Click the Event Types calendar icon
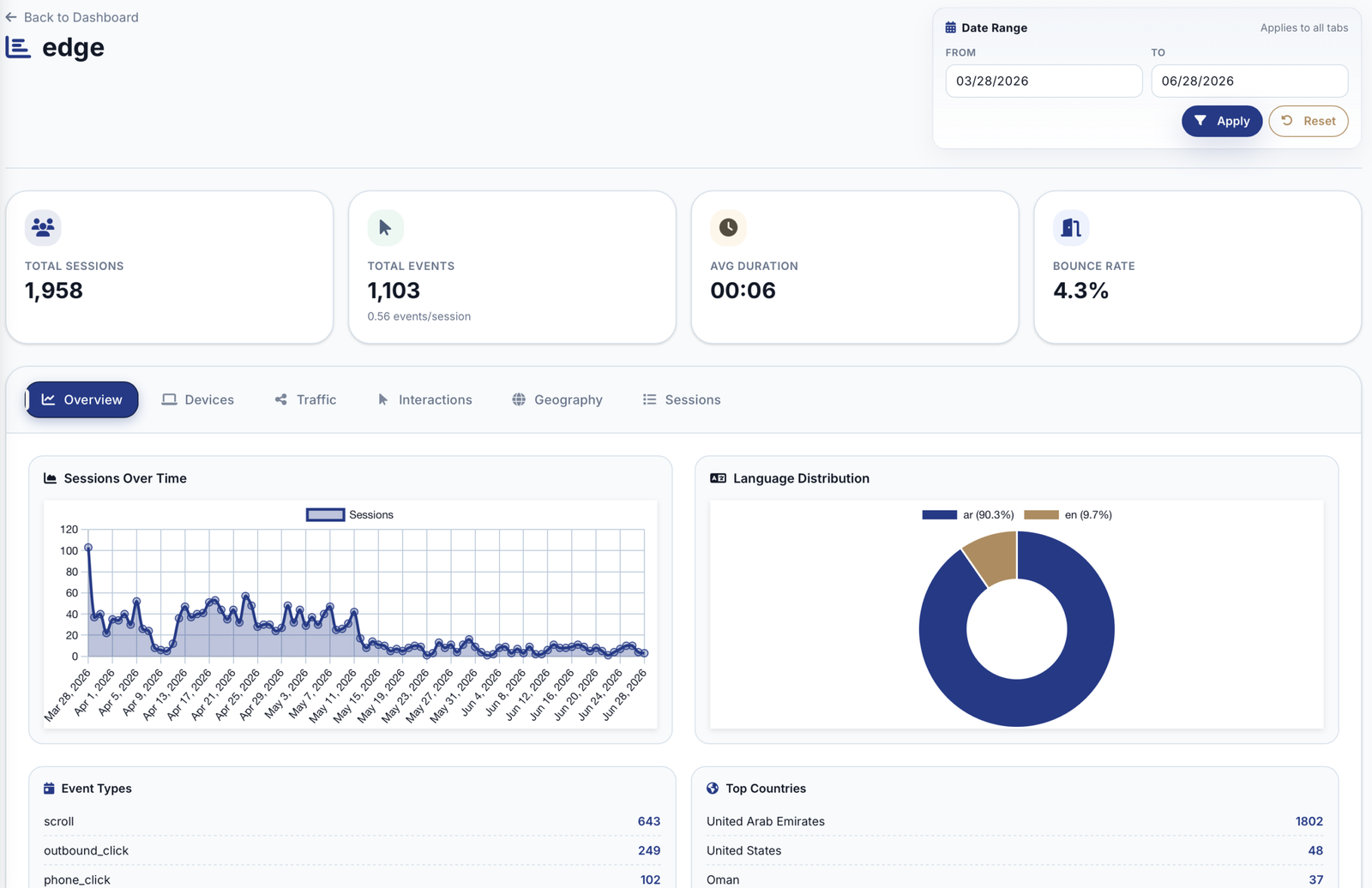 pos(49,789)
